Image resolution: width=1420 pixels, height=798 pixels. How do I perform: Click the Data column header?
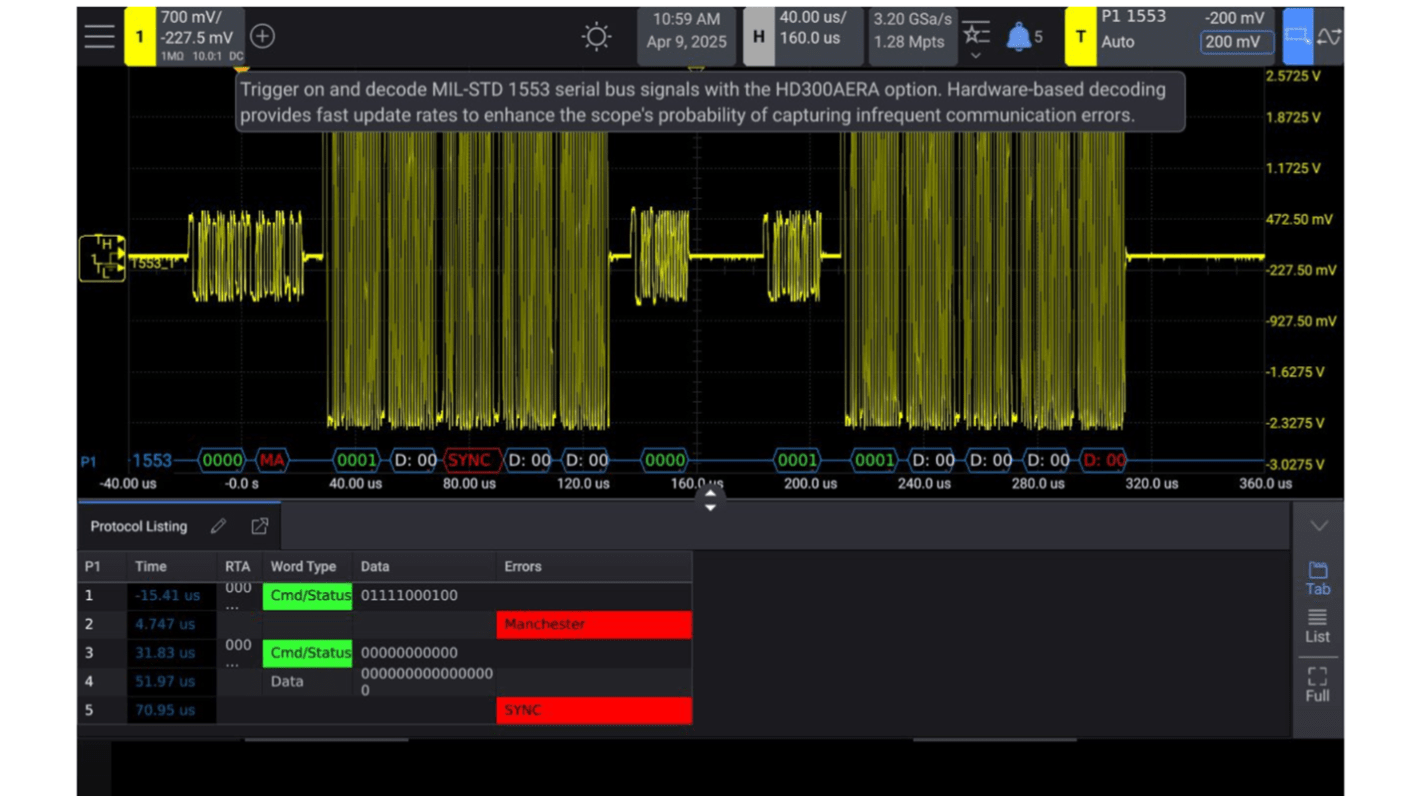pyautogui.click(x=375, y=566)
